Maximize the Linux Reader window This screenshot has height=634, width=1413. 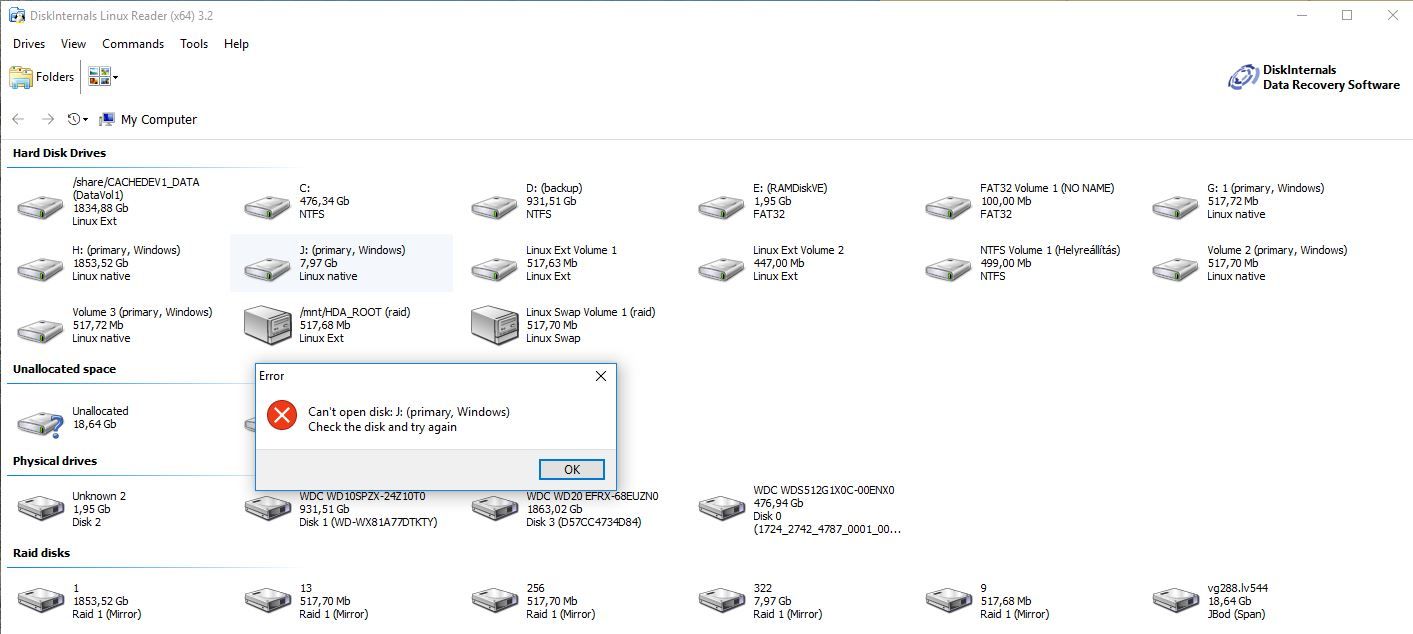1346,15
